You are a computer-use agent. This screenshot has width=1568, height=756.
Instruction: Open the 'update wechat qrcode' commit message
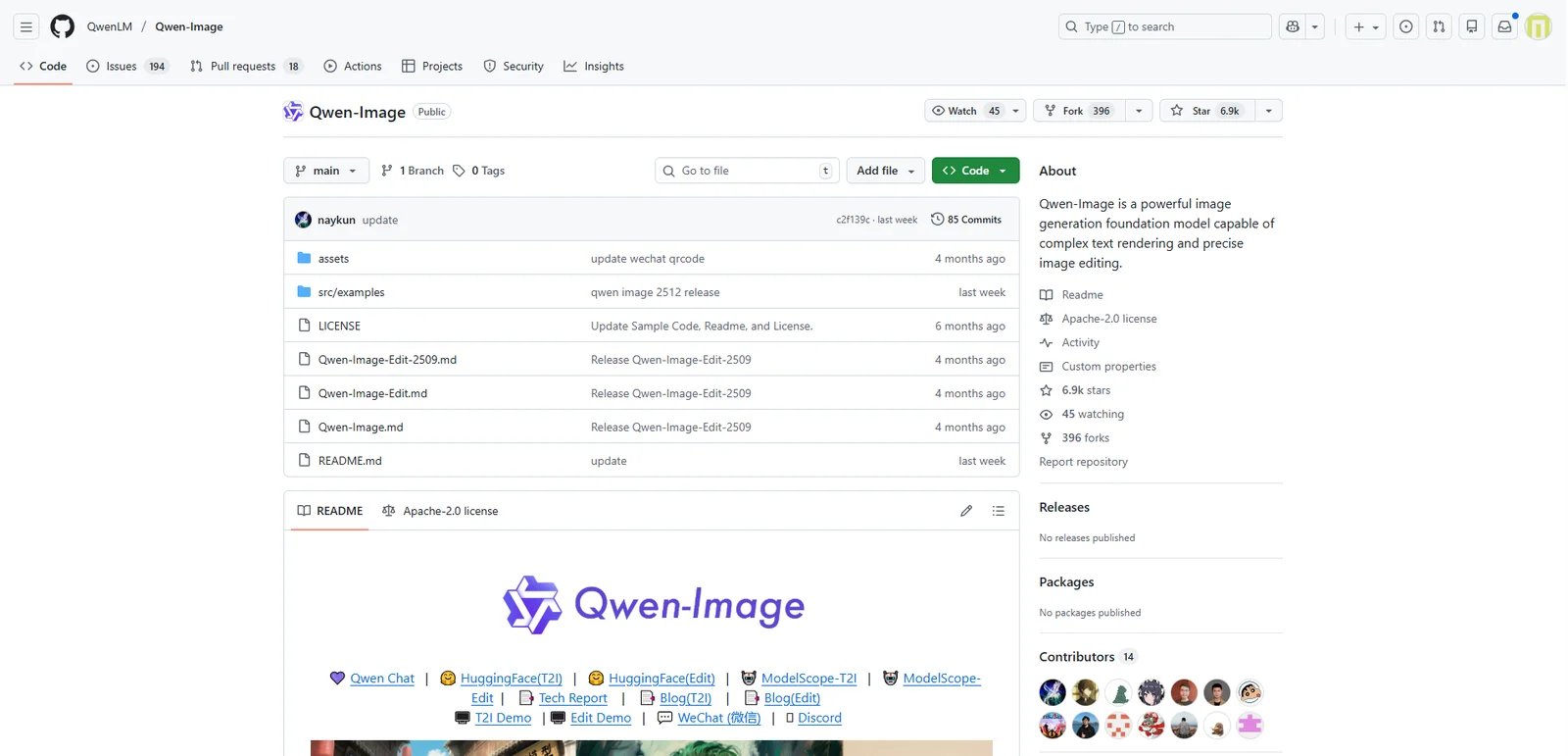pos(648,259)
